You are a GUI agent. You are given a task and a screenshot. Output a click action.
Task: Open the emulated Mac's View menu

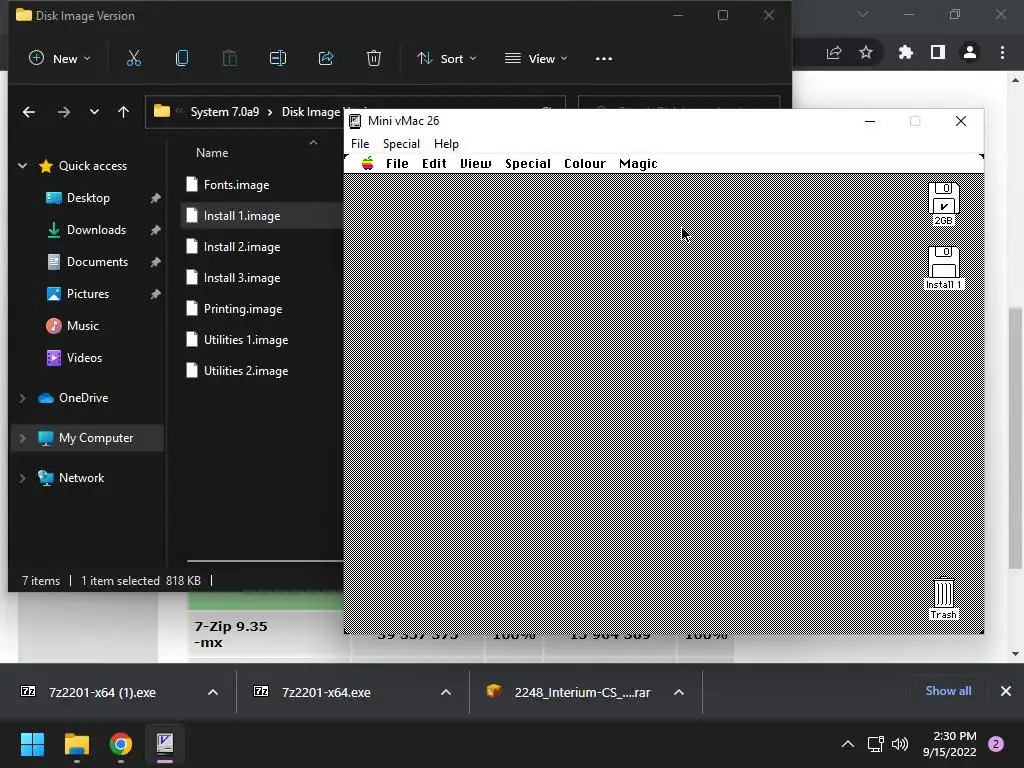point(475,163)
